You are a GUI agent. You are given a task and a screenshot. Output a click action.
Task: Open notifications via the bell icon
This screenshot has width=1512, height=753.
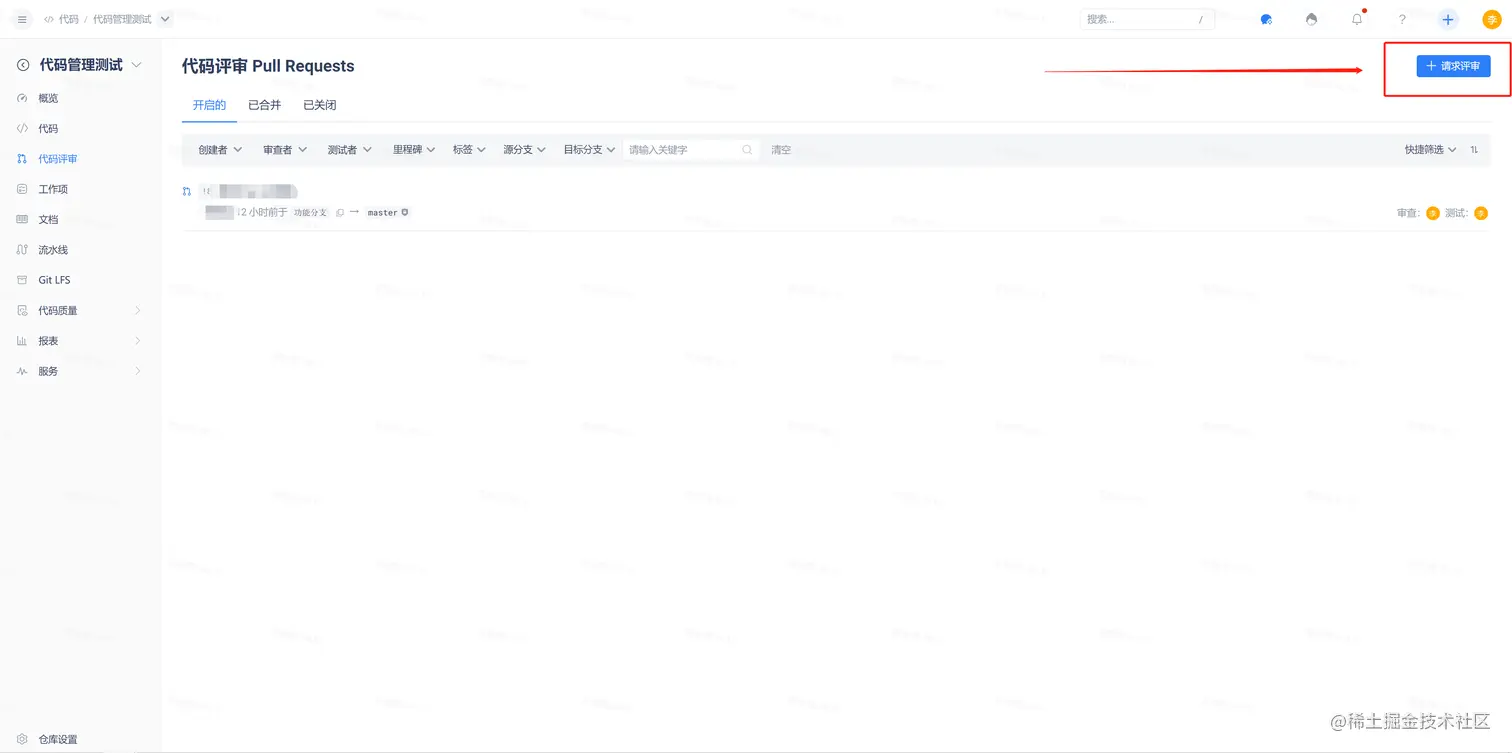coord(1356,19)
